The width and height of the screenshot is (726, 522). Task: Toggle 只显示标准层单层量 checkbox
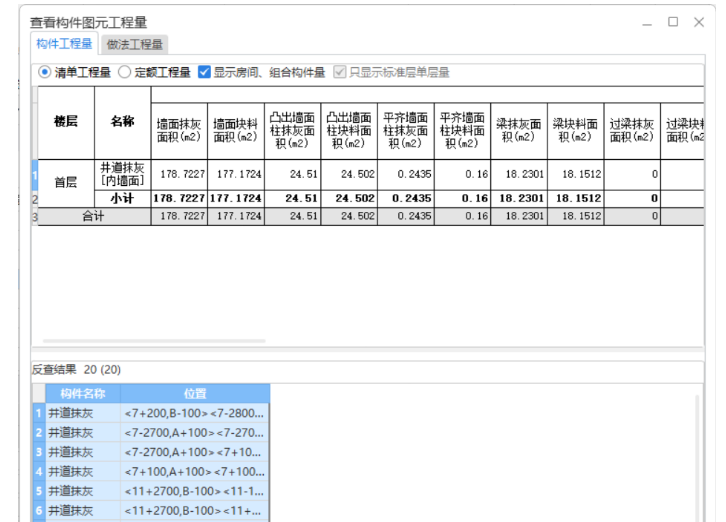point(339,72)
